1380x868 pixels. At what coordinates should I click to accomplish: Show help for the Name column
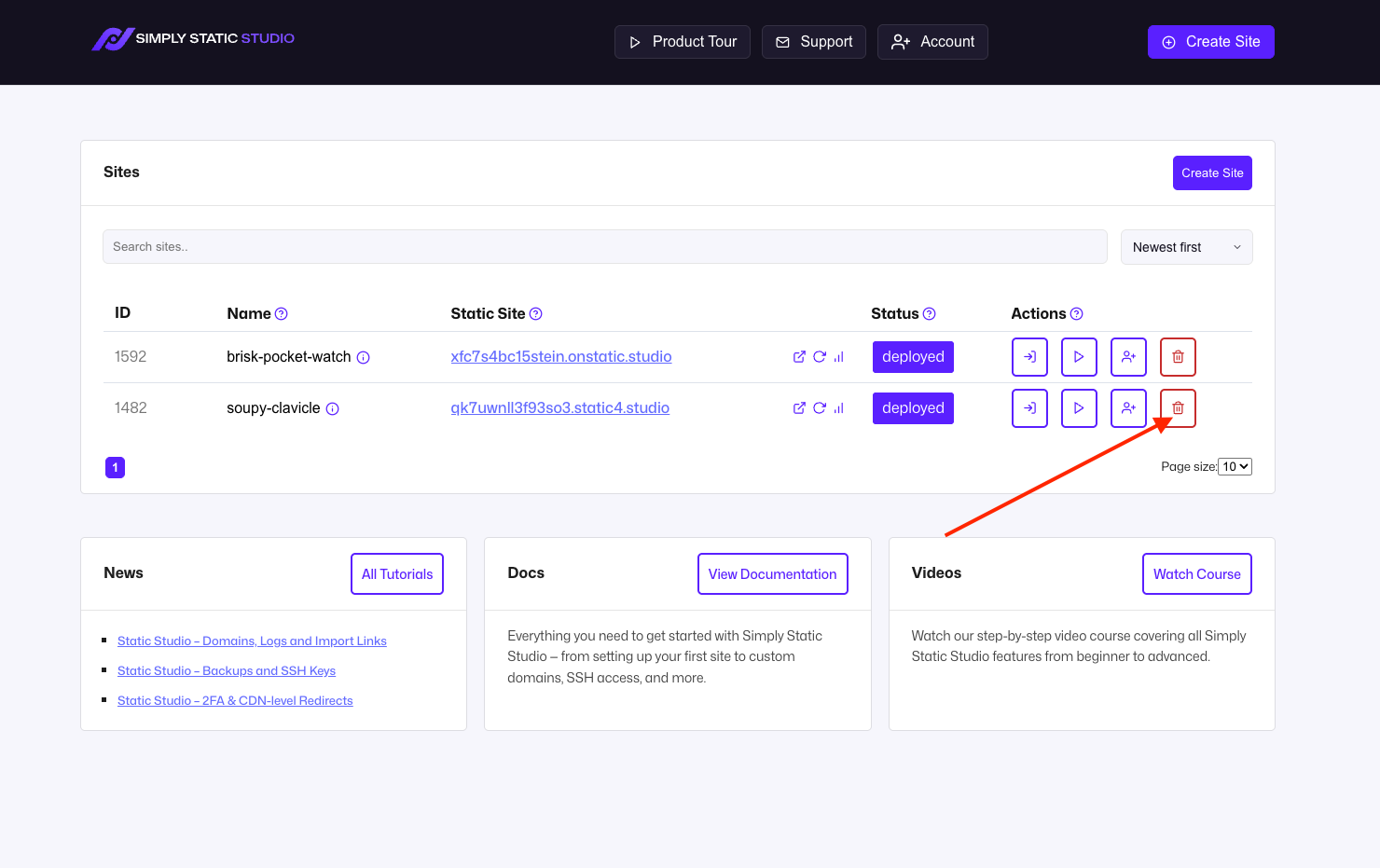[x=282, y=314]
